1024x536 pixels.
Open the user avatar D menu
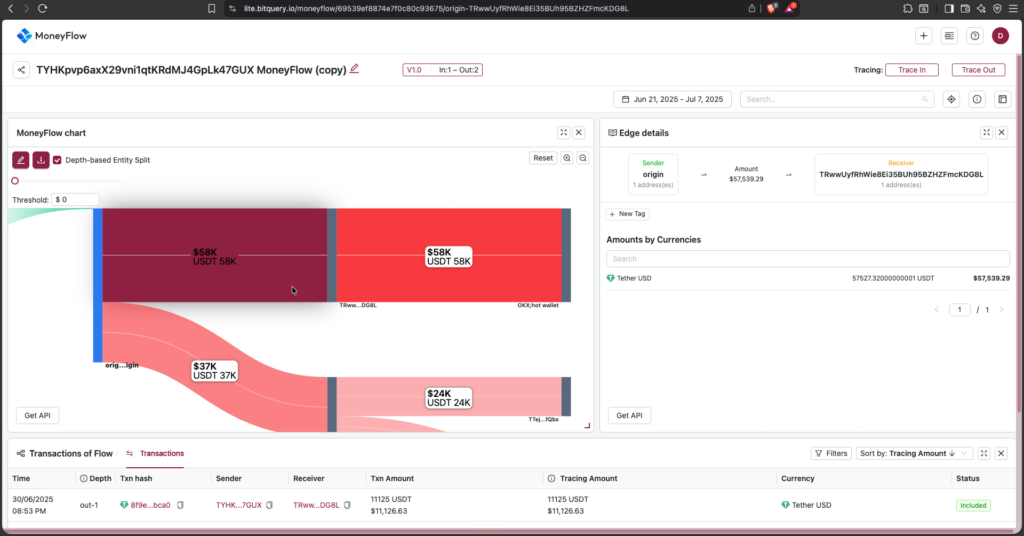click(1000, 36)
